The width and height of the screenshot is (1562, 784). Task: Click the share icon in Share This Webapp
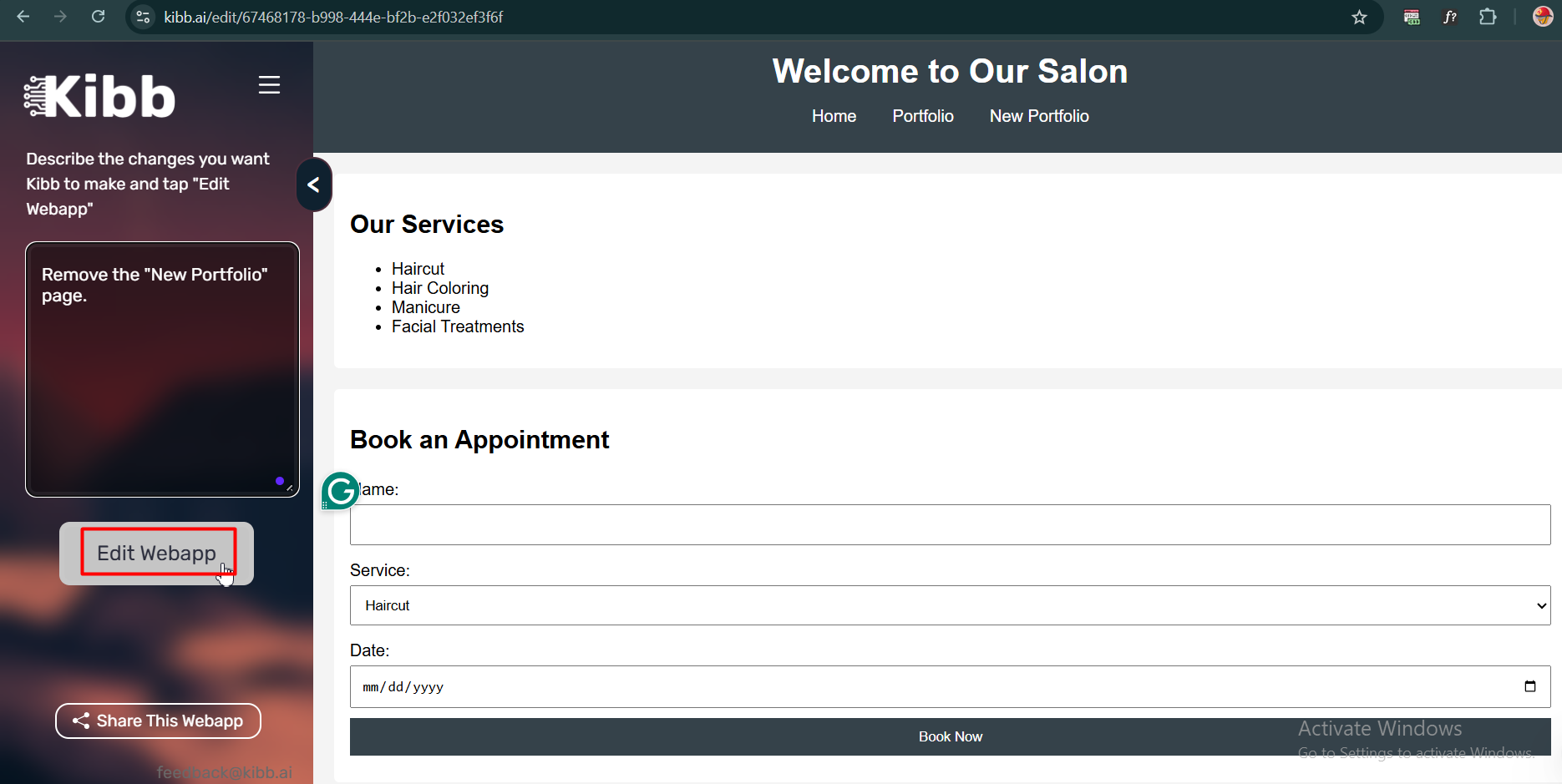81,721
